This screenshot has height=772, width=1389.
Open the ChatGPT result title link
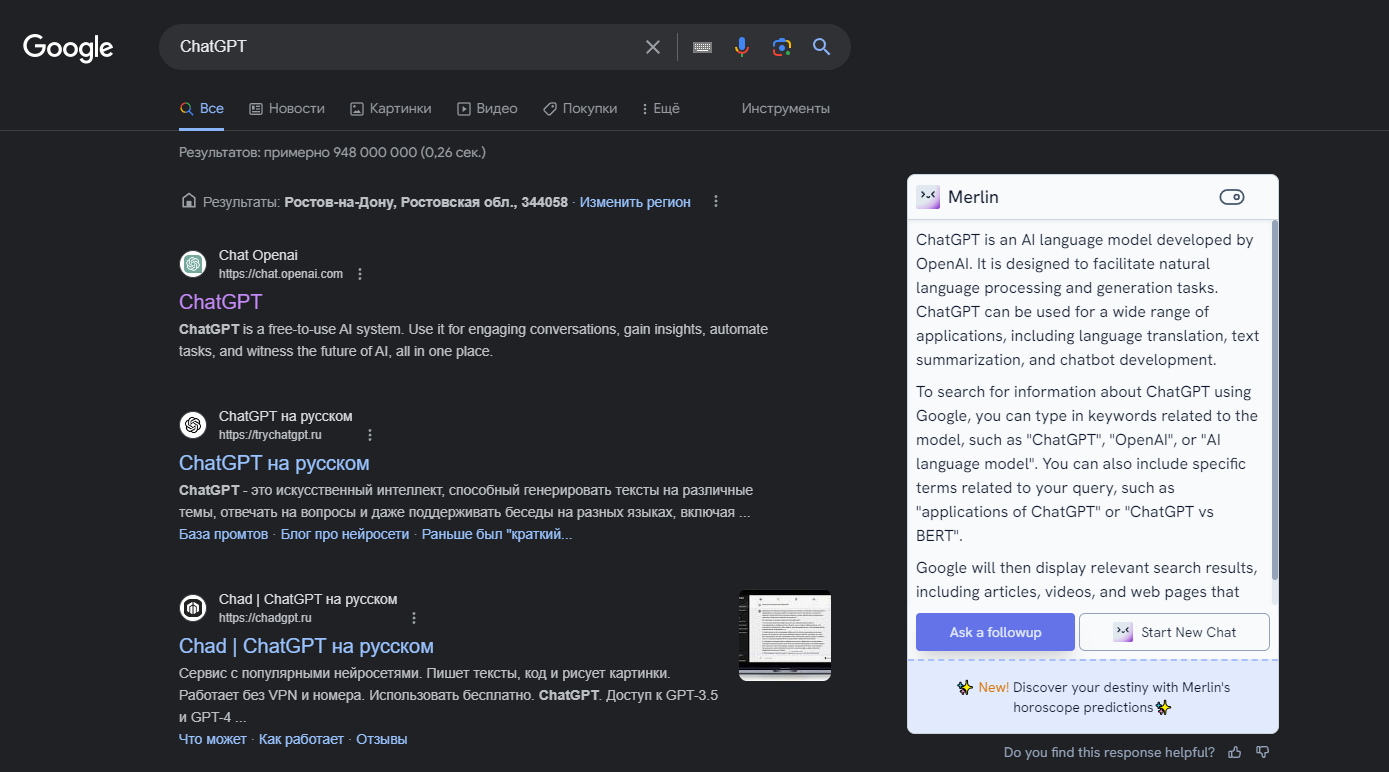(221, 302)
